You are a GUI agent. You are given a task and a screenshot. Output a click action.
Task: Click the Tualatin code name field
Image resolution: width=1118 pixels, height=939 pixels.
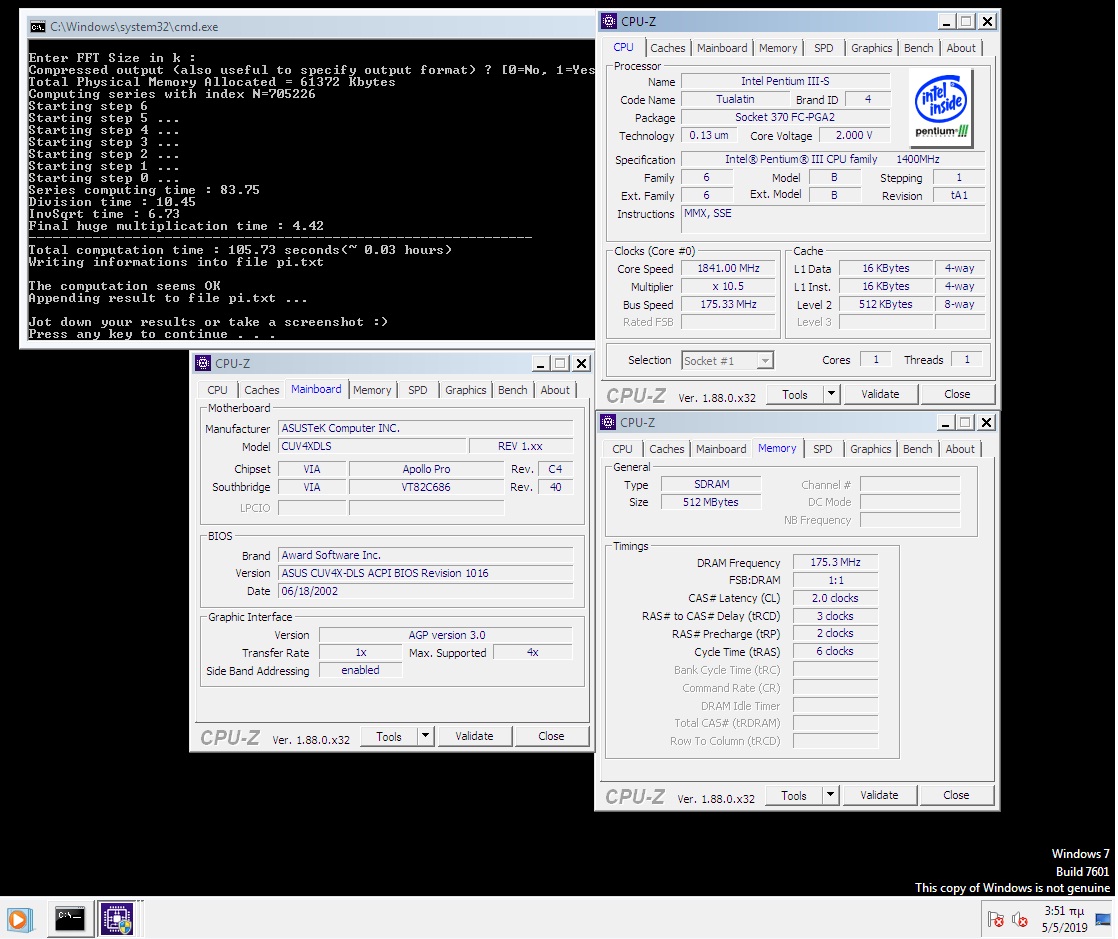tap(735, 99)
